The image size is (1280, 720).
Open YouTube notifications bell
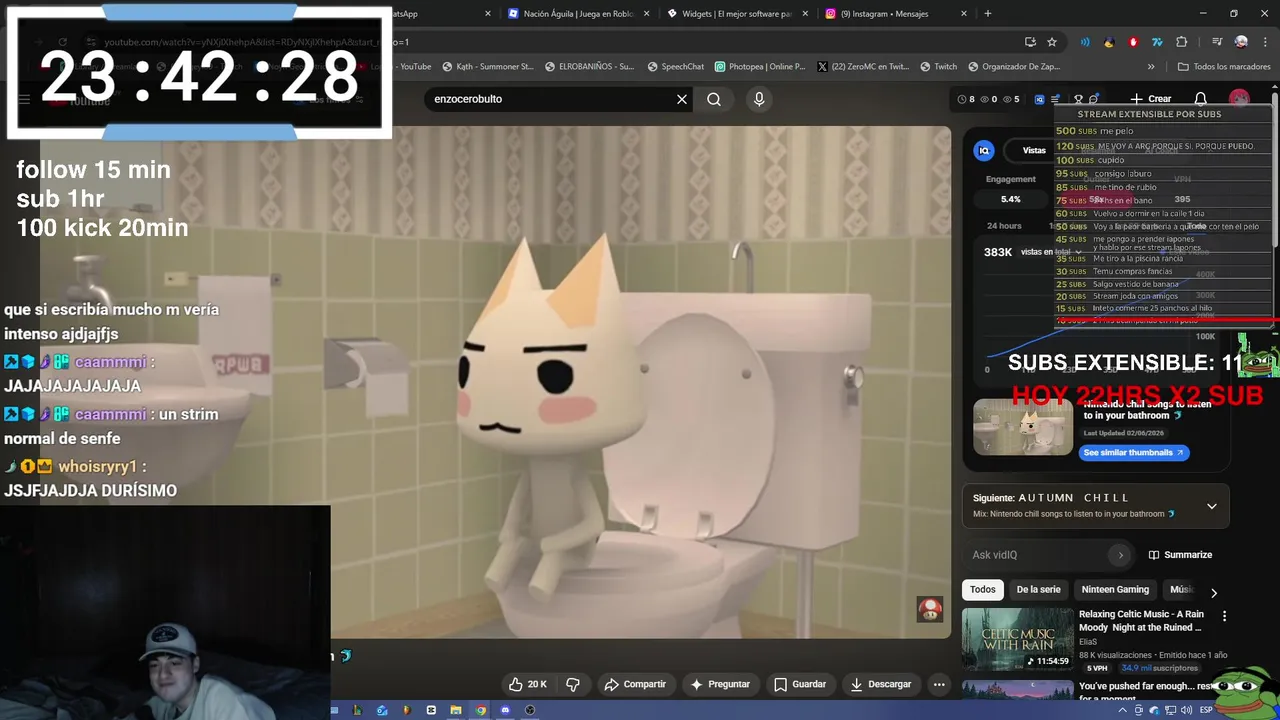(1201, 99)
